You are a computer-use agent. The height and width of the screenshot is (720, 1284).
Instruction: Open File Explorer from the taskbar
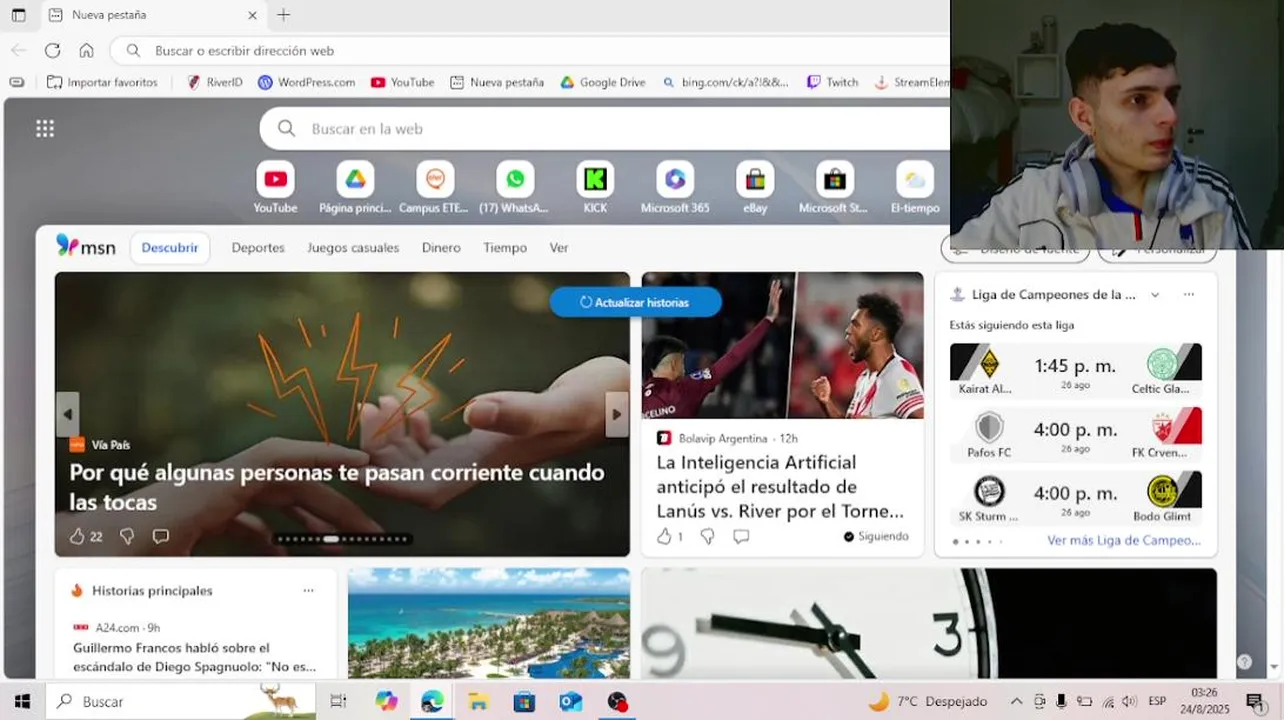478,701
